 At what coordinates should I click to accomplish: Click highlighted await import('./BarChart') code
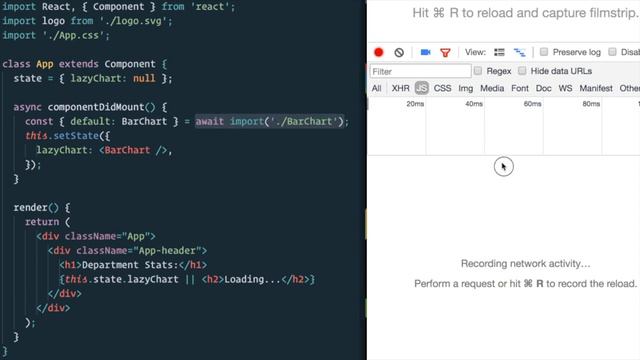tap(270, 122)
